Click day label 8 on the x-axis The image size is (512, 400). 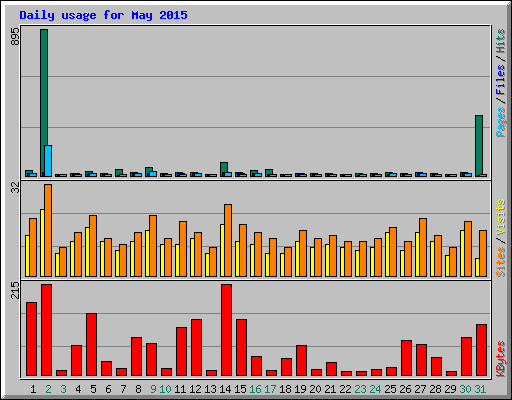[x=138, y=389]
